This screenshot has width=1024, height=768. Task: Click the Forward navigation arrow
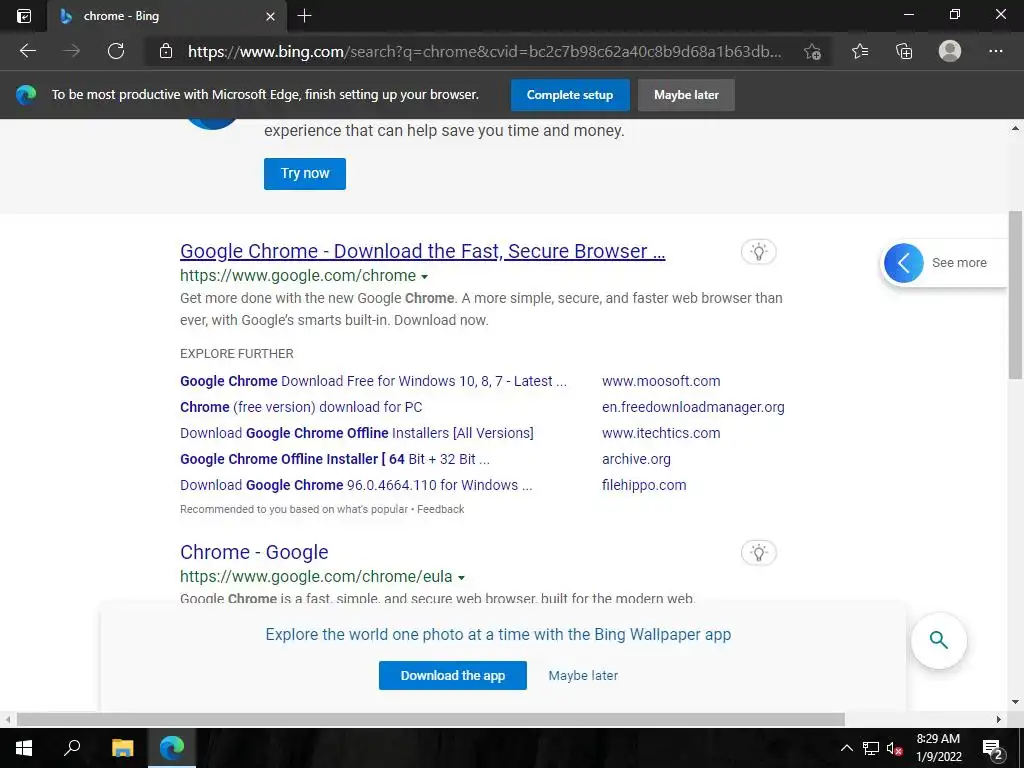[72, 51]
